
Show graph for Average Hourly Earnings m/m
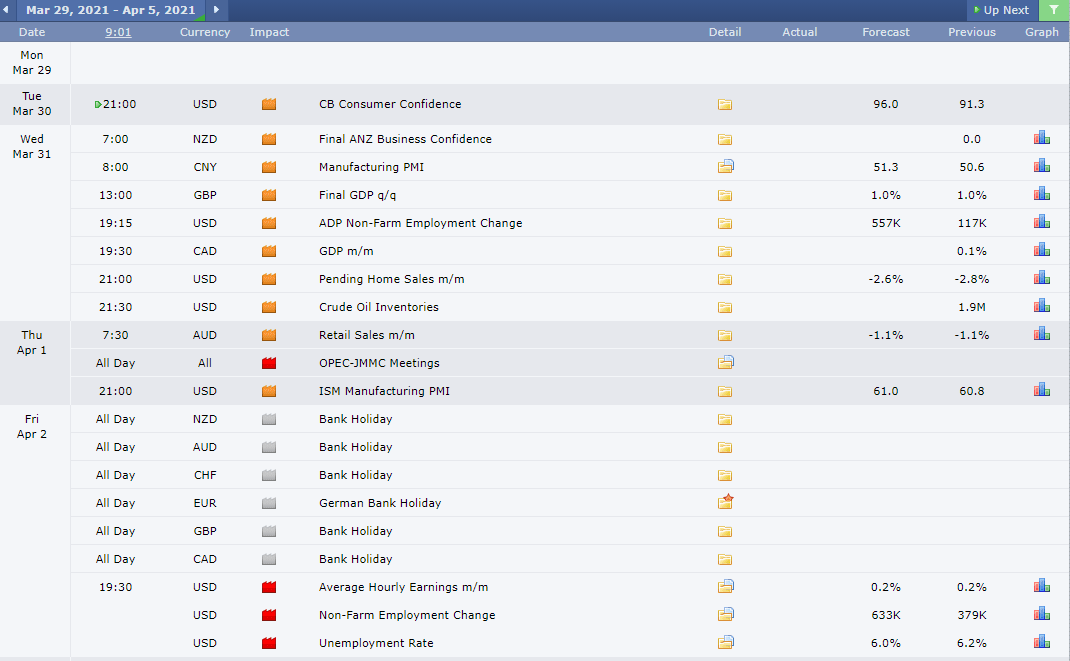pyautogui.click(x=1041, y=585)
